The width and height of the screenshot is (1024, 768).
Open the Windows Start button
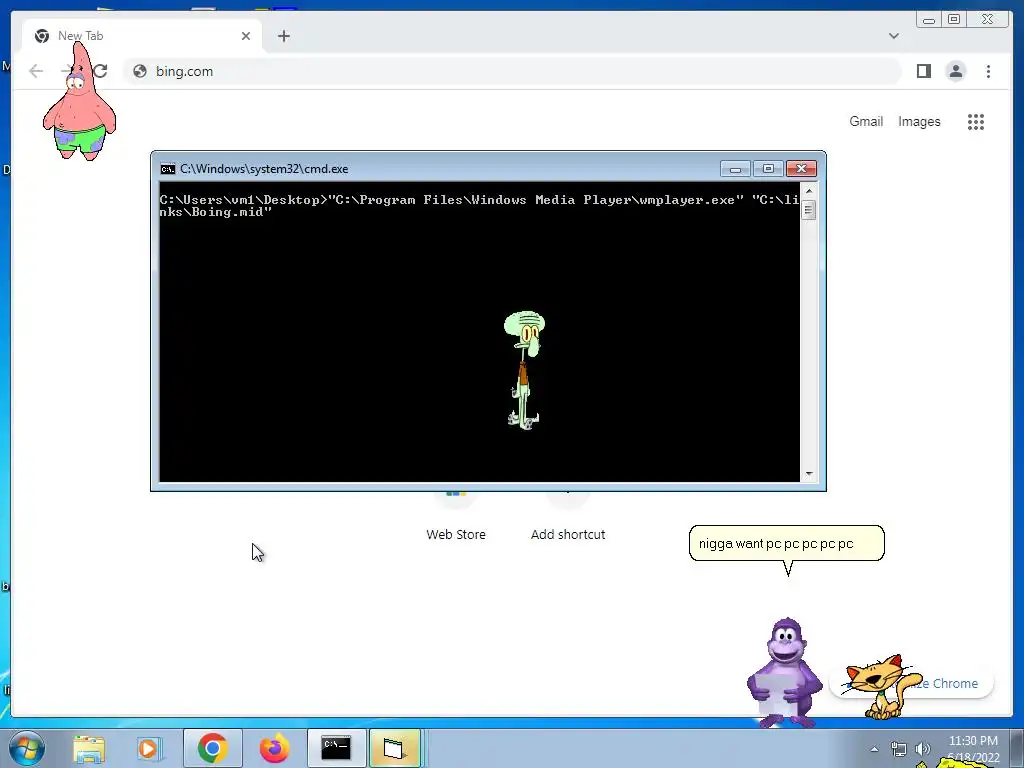click(26, 748)
